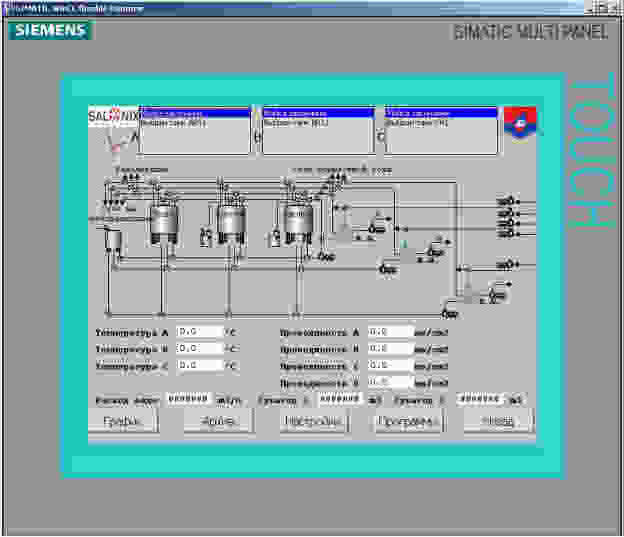The image size is (624, 537).
Task: Click the pump below tank C outlet
Action: [x=326, y=257]
